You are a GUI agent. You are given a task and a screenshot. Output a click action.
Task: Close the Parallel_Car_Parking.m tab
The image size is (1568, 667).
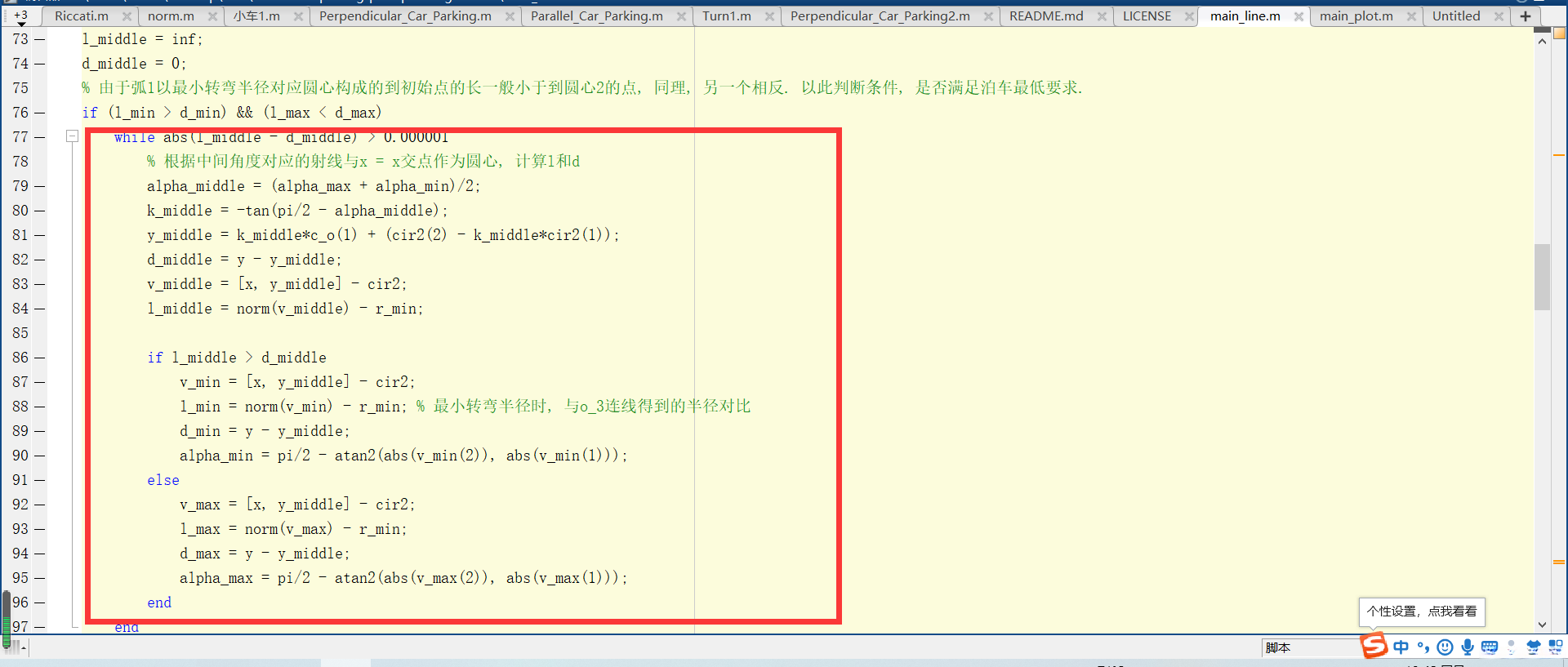(681, 16)
